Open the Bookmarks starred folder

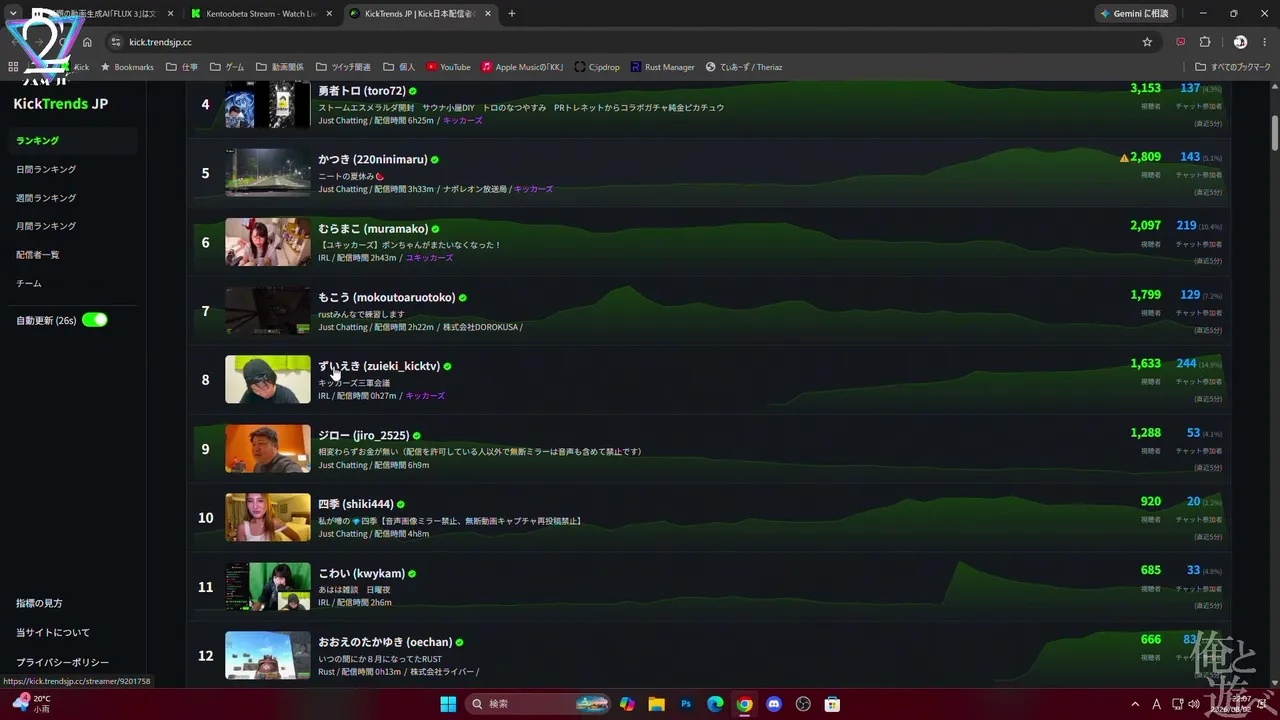coord(127,67)
